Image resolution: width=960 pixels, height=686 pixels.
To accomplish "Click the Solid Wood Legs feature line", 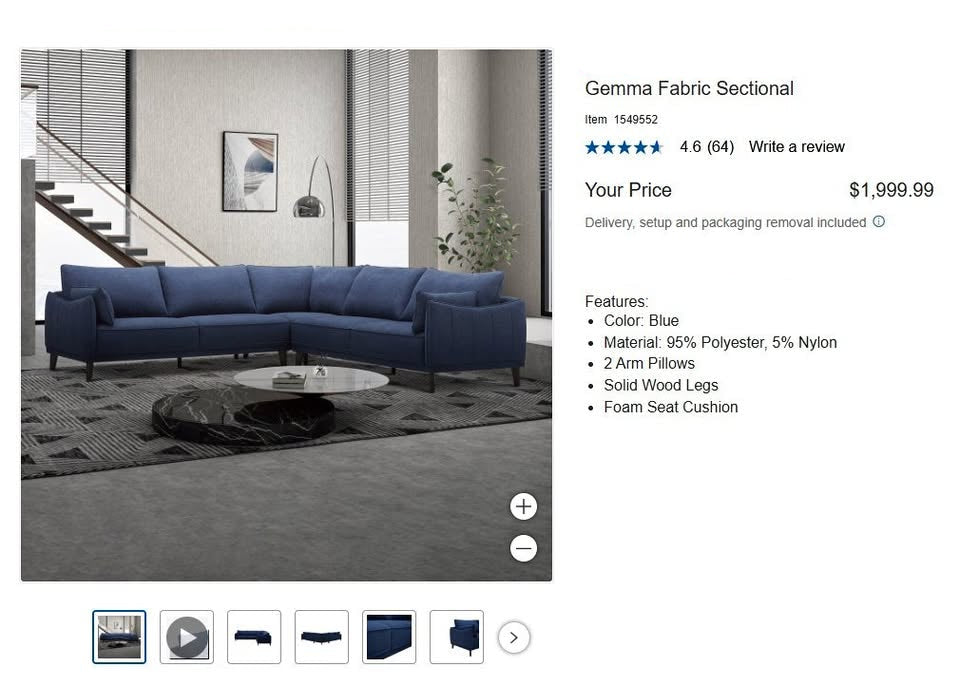I will pos(661,385).
